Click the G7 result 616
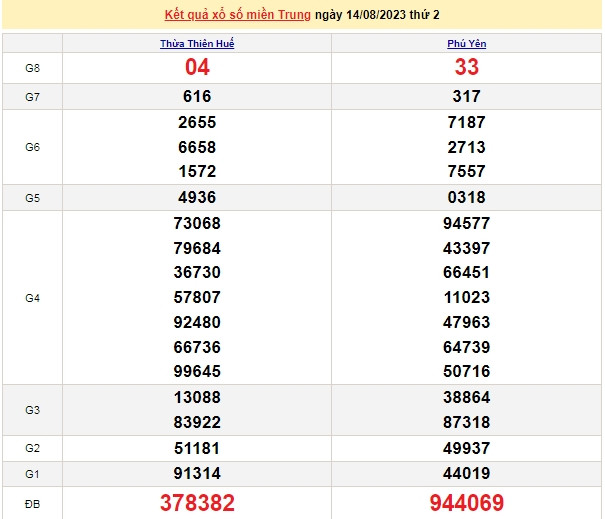 pyautogui.click(x=197, y=97)
